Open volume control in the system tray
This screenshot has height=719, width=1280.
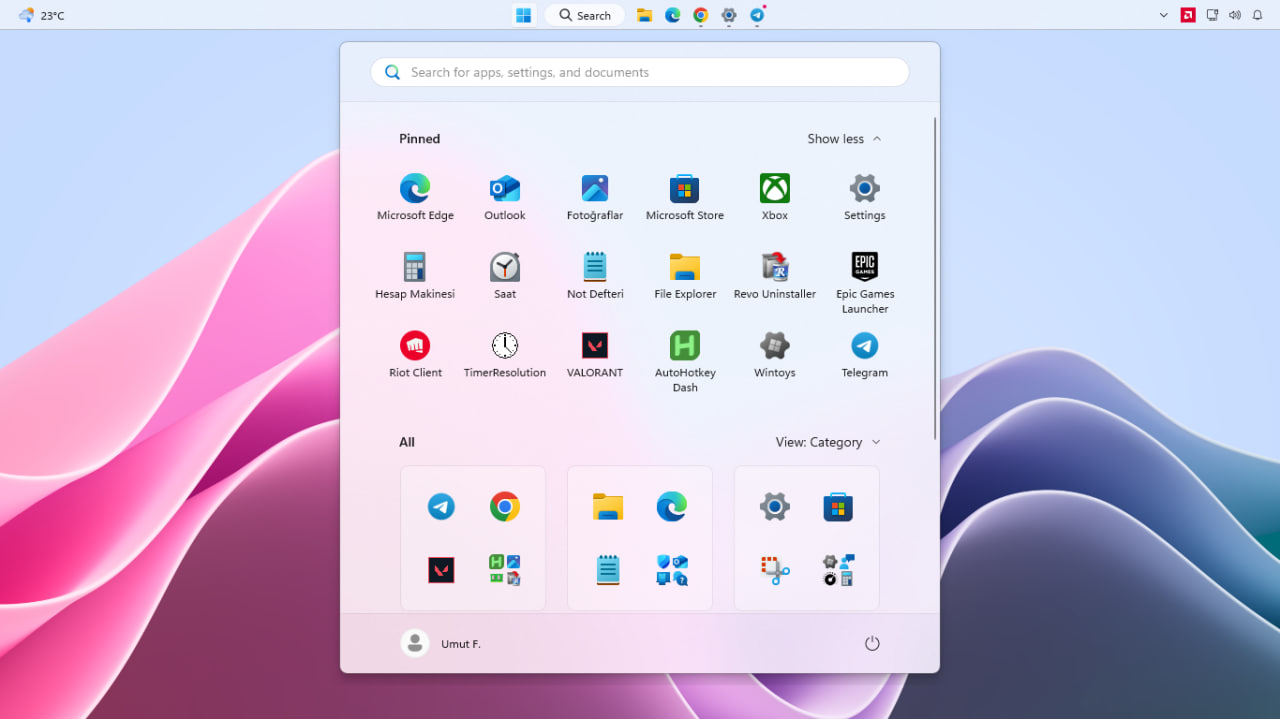(1235, 15)
